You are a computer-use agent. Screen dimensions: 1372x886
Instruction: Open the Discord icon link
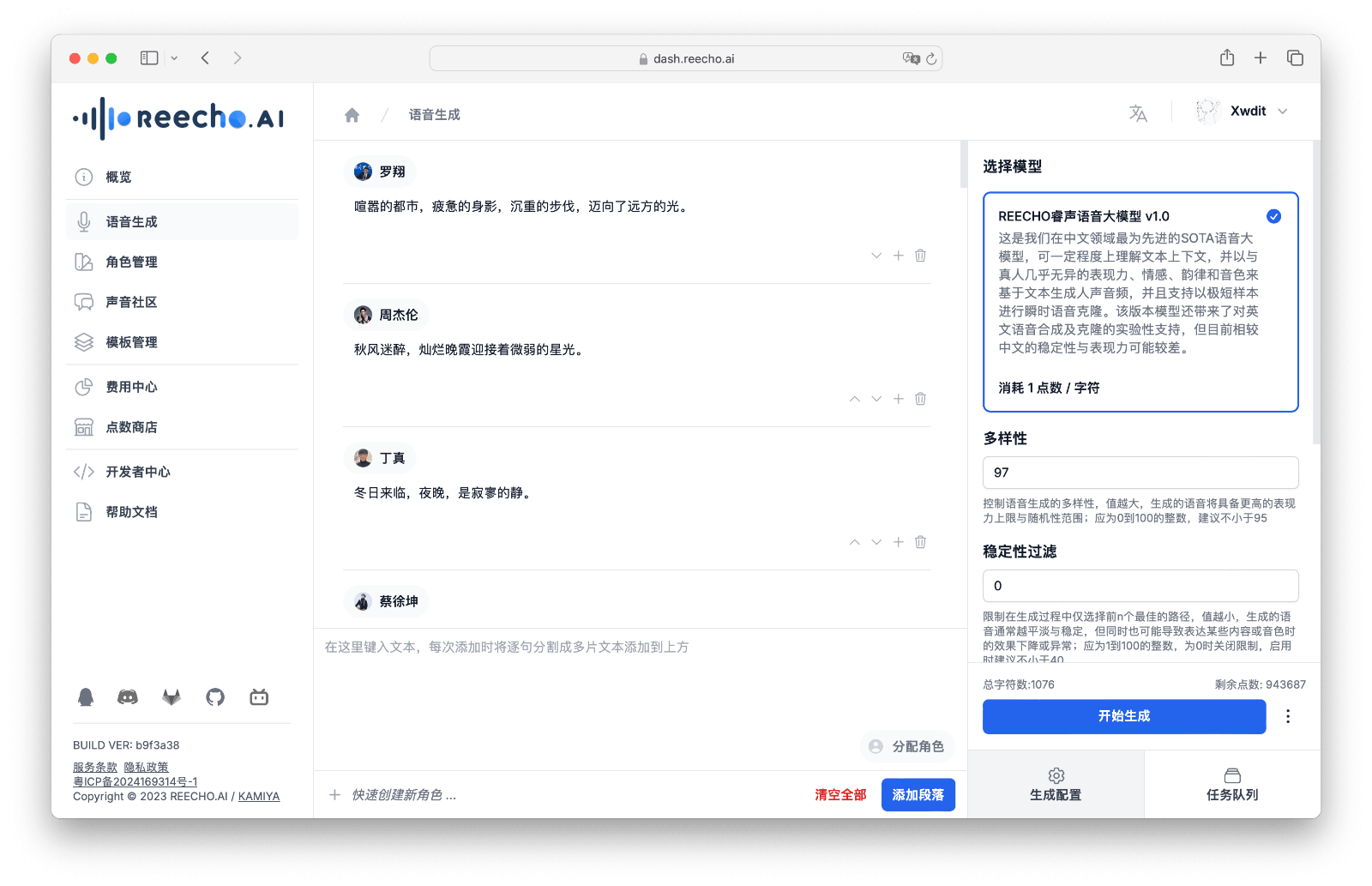point(127,697)
